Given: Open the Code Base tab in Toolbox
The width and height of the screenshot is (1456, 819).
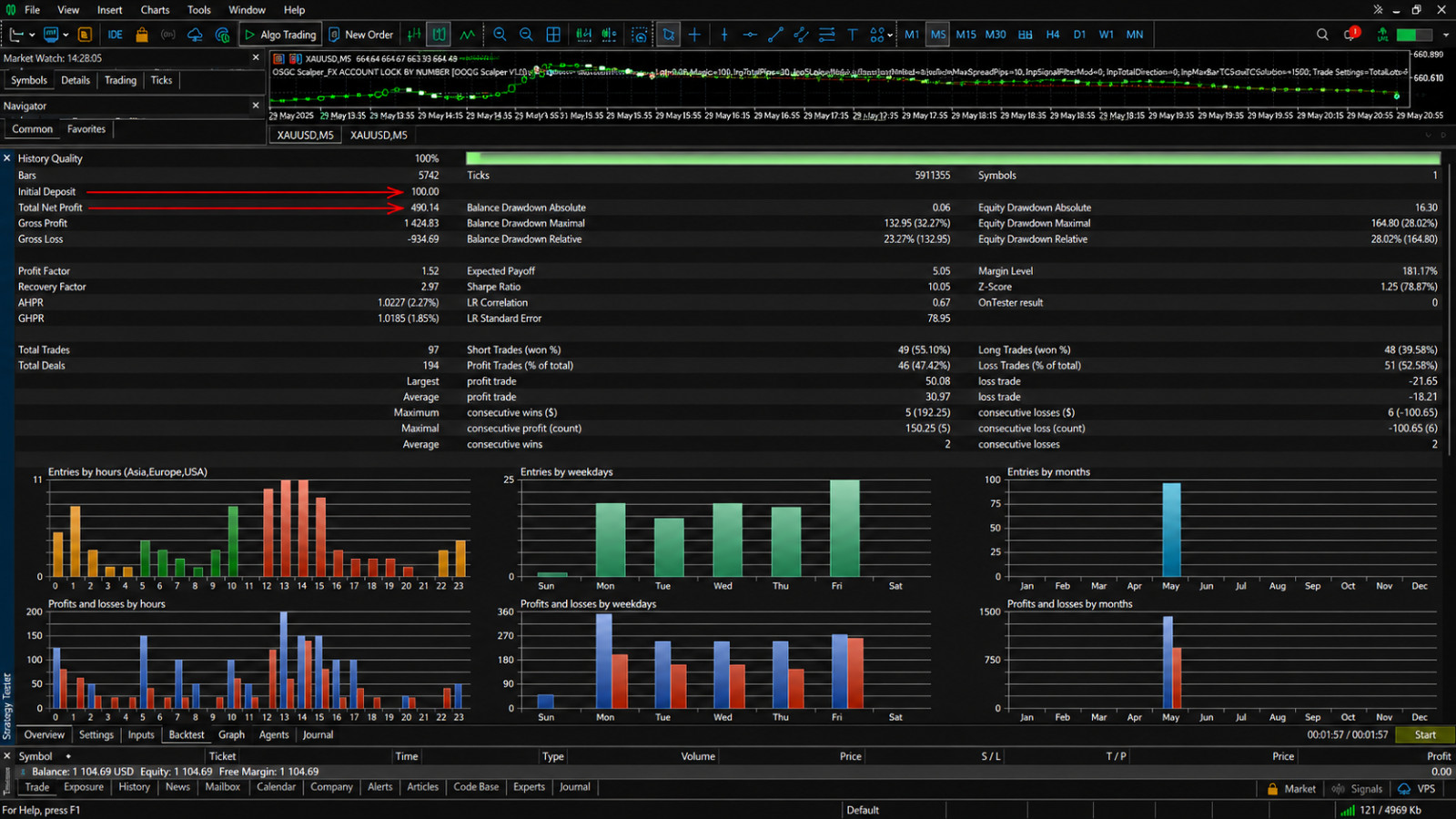Looking at the screenshot, I should pos(476,787).
